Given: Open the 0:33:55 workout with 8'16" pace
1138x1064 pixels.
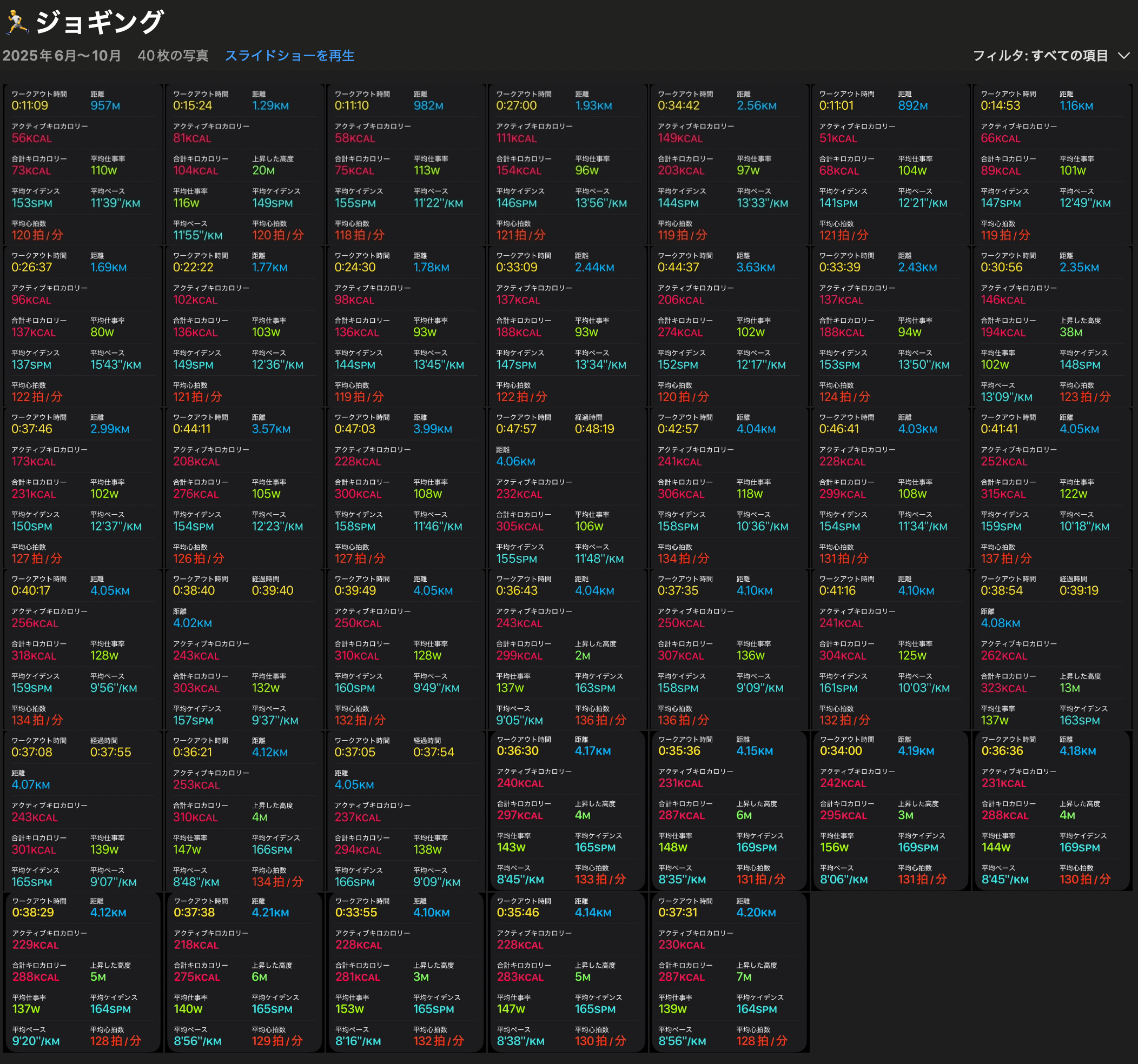Looking at the screenshot, I should point(406,972).
